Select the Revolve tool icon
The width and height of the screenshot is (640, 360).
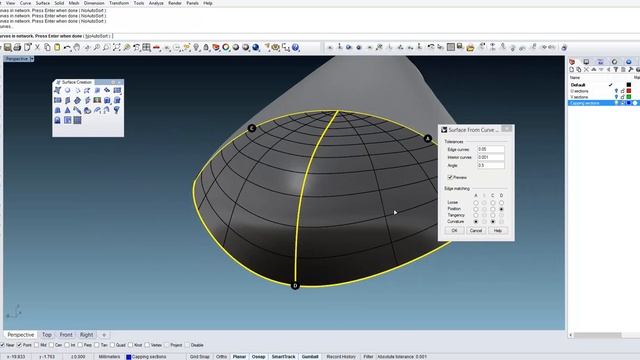click(117, 110)
